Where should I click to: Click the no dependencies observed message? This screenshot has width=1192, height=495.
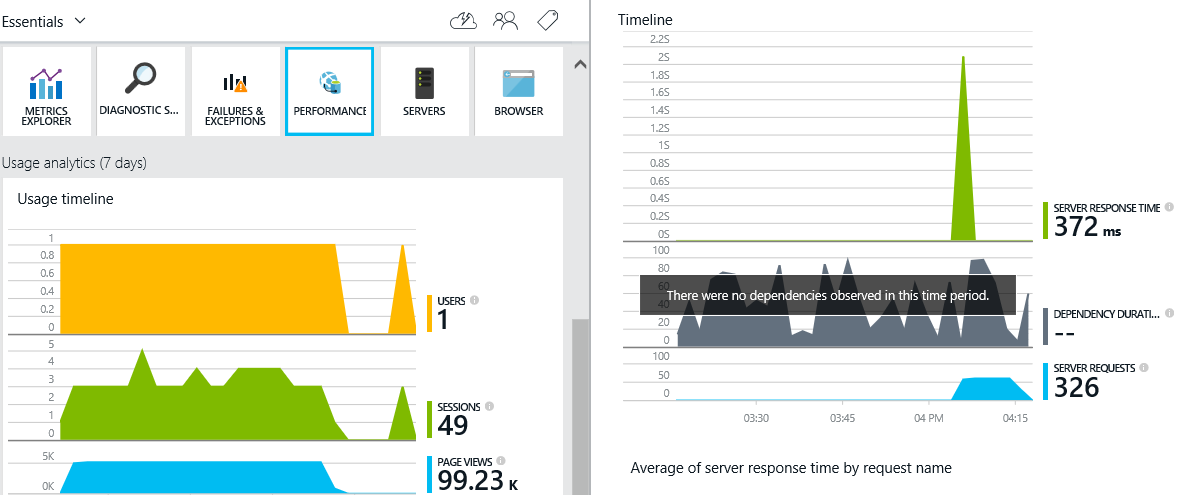pos(827,295)
